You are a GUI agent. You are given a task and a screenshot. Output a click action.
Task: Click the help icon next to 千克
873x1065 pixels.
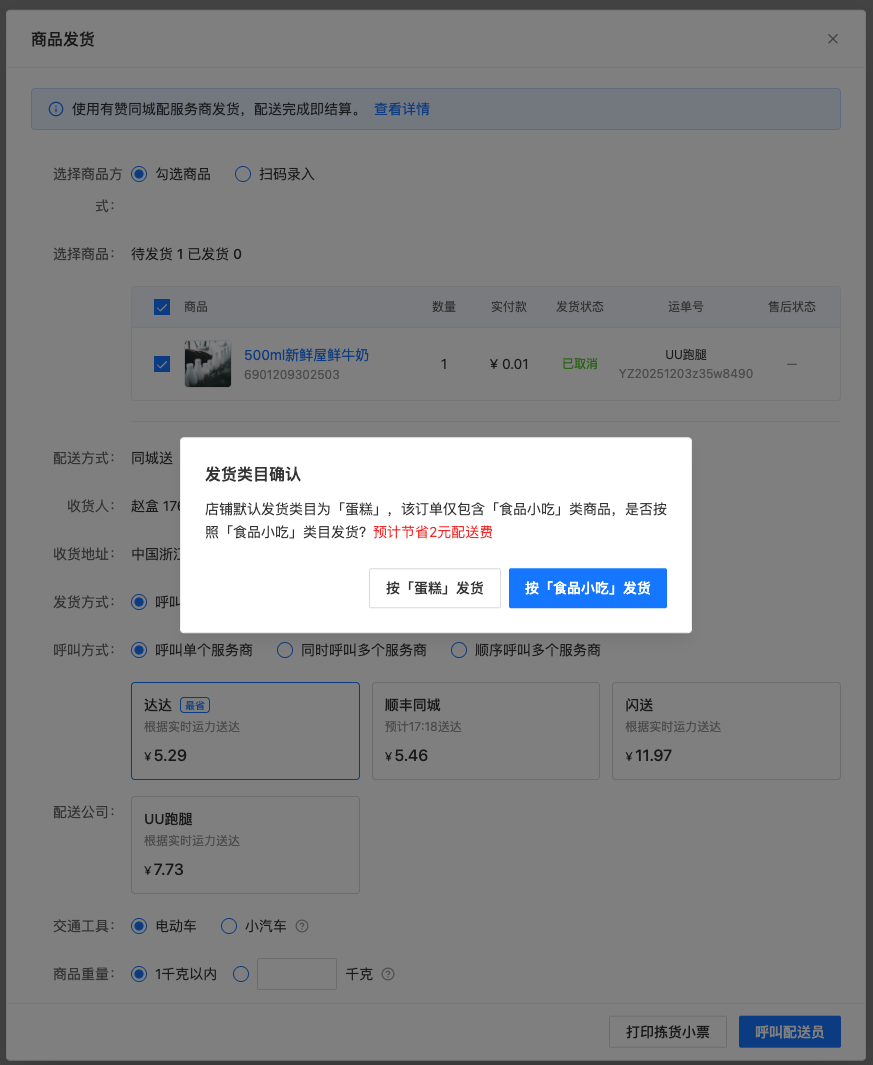click(388, 974)
